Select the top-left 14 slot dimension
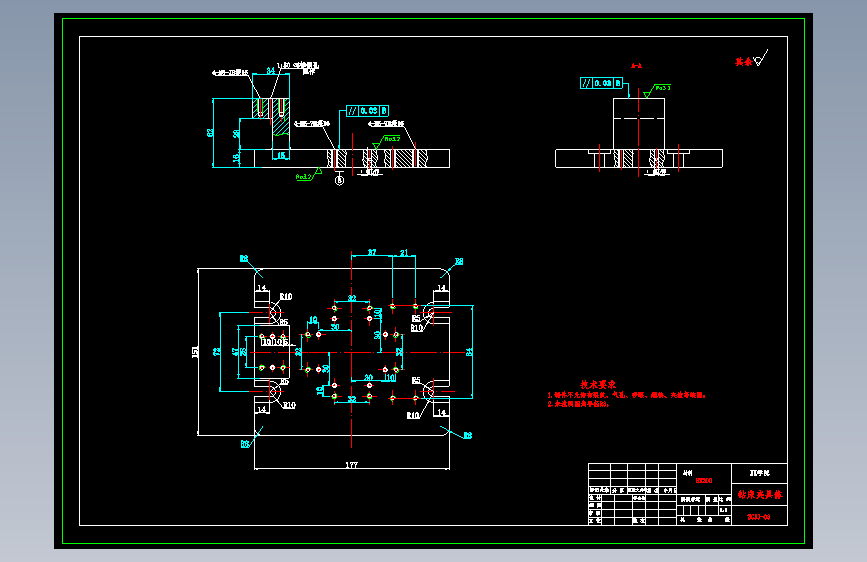This screenshot has height=562, width=867. [262, 288]
